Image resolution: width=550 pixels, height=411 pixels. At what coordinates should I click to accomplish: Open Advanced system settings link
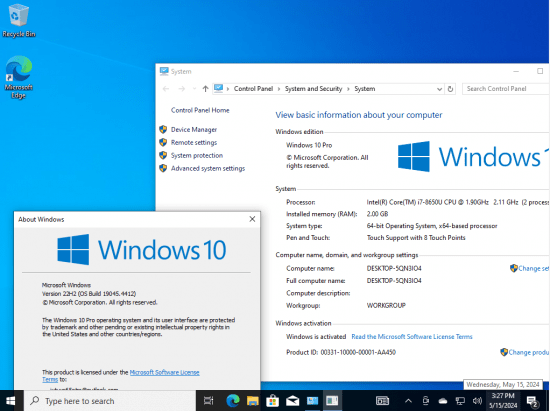tap(208, 168)
